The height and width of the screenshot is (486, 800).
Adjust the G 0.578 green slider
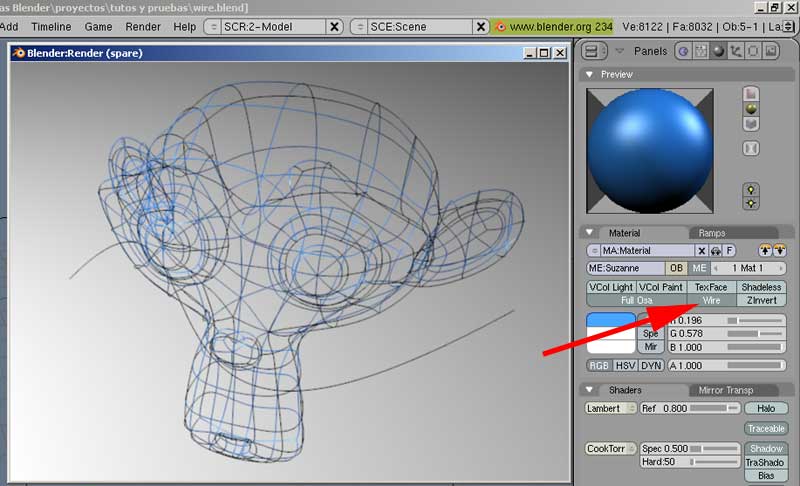(x=727, y=334)
